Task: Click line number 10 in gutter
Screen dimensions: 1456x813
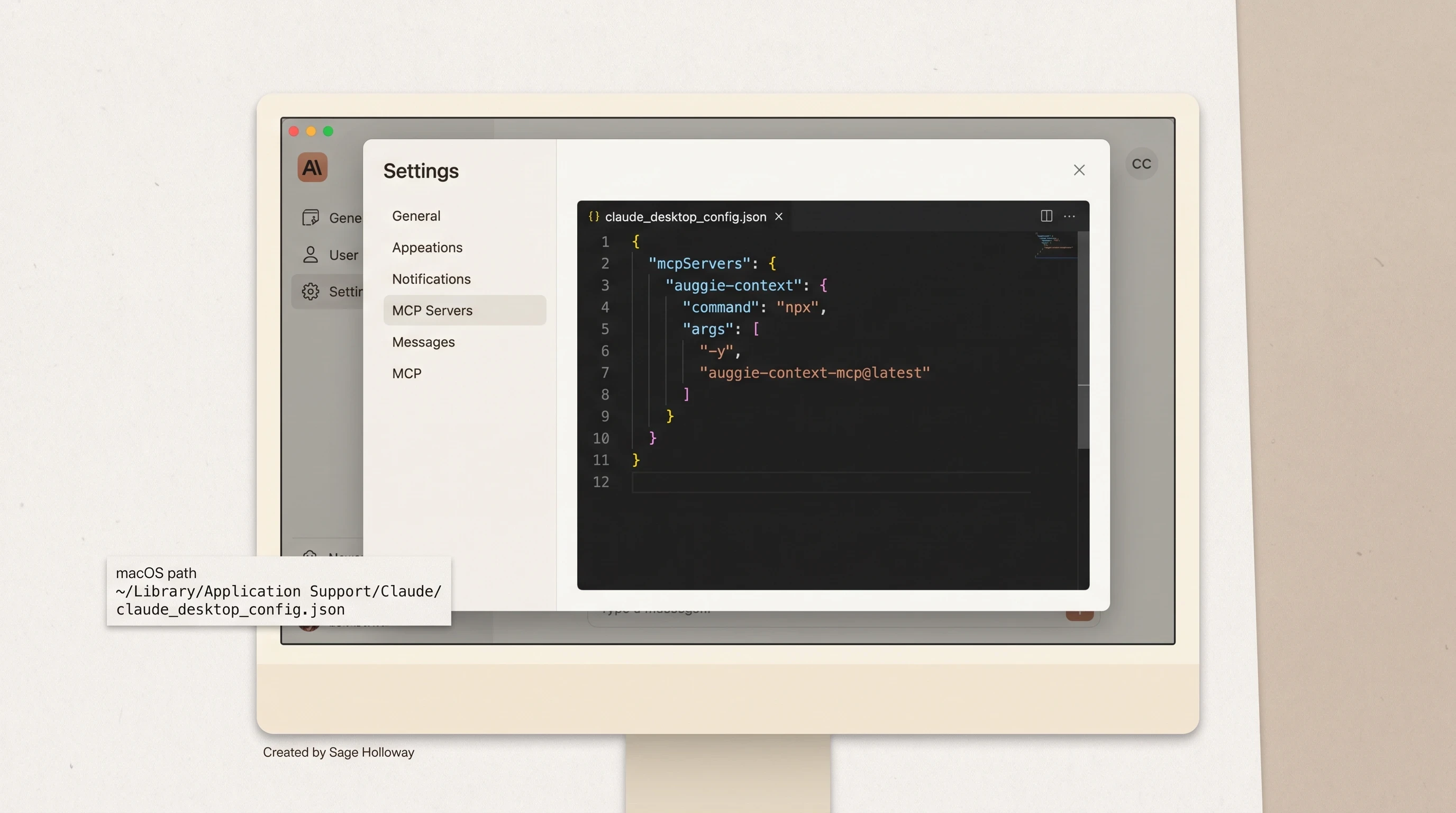Action: point(601,439)
